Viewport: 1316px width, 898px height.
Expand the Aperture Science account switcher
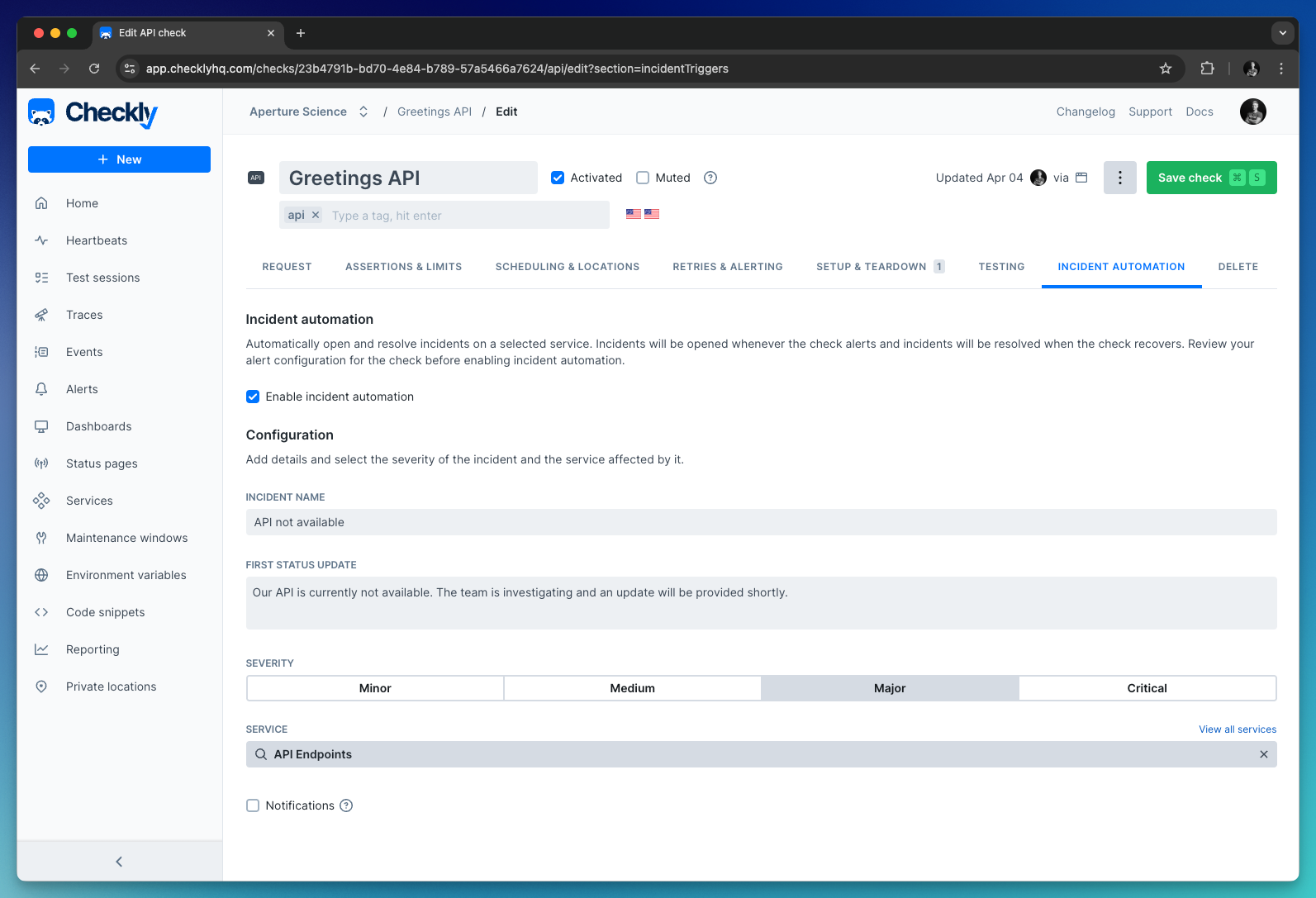(x=363, y=112)
